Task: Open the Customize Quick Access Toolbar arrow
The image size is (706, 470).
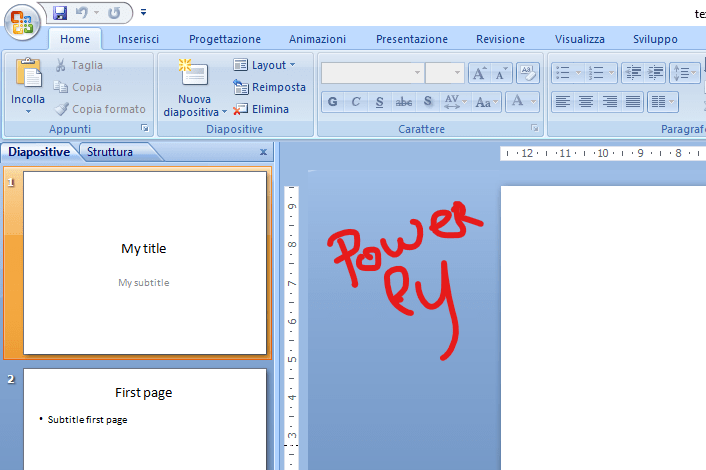Action: [143, 13]
